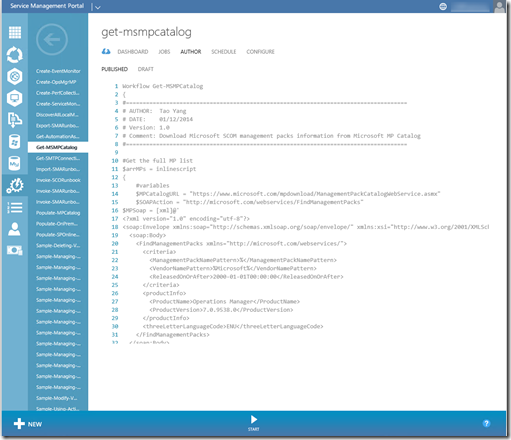This screenshot has height=440, width=511.
Task: Open the user accounts person icon
Action: [x=14, y=229]
